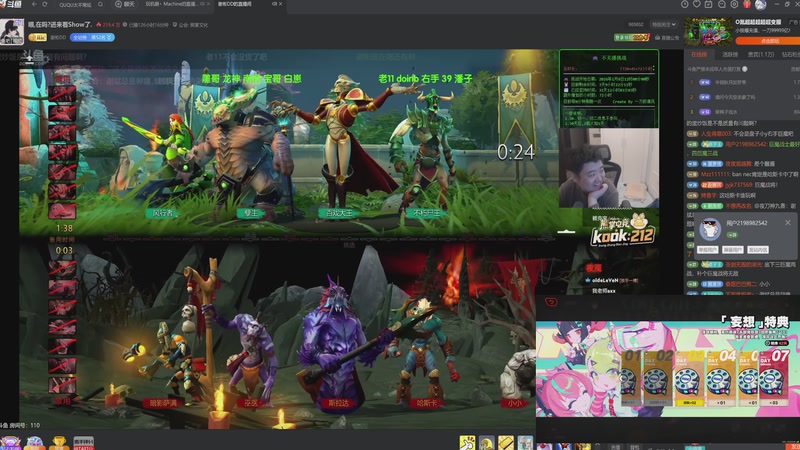Click the blue treasure icon in bottom bar

coord(35,443)
